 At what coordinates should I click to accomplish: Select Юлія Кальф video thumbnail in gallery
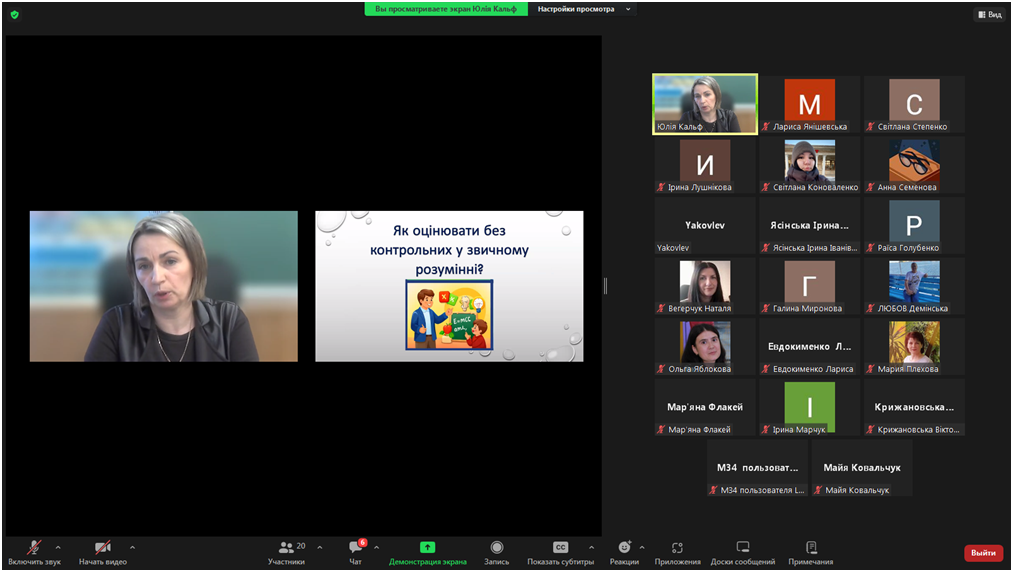[705, 103]
